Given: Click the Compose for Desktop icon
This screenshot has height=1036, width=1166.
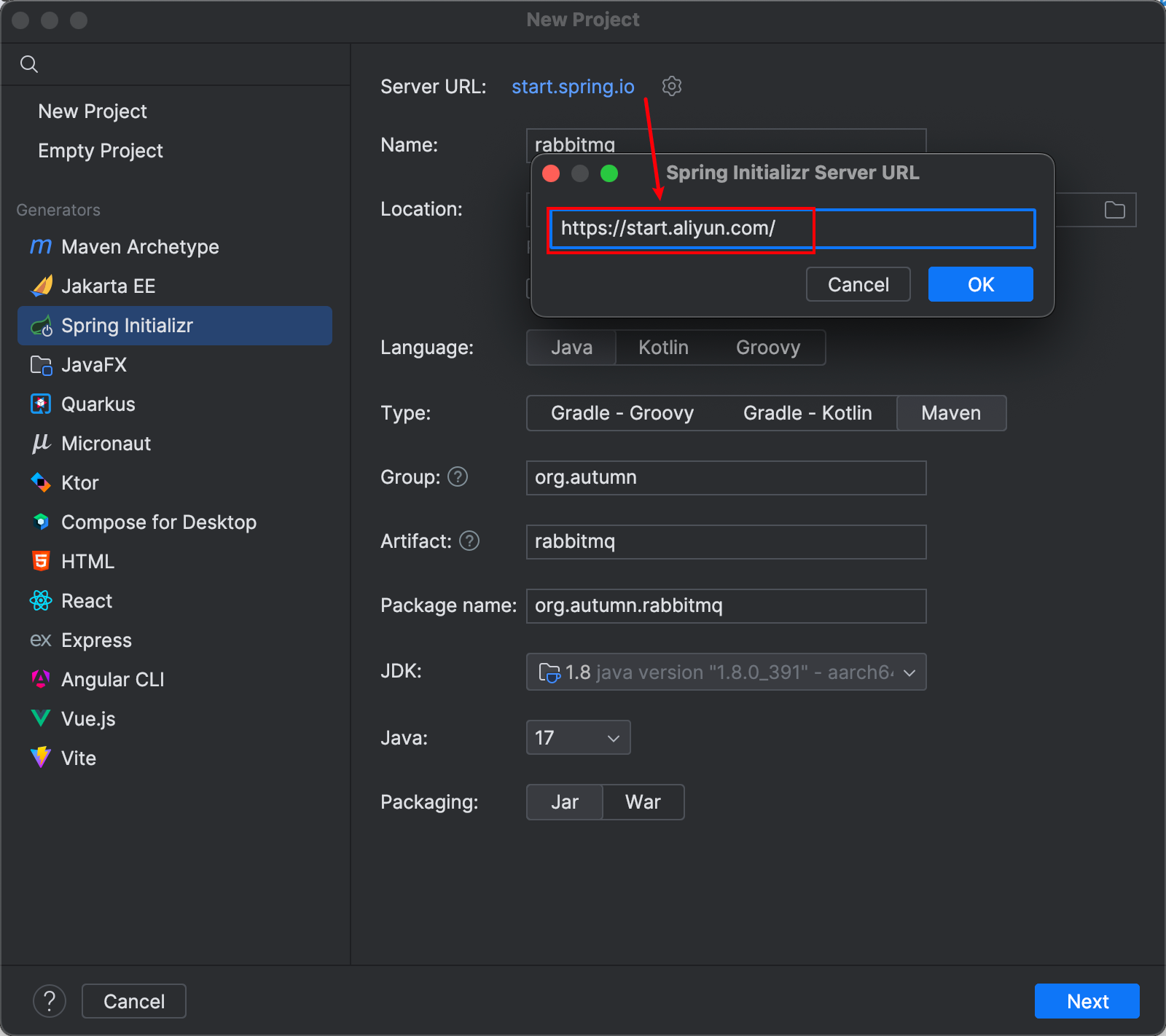Looking at the screenshot, I should tap(41, 522).
